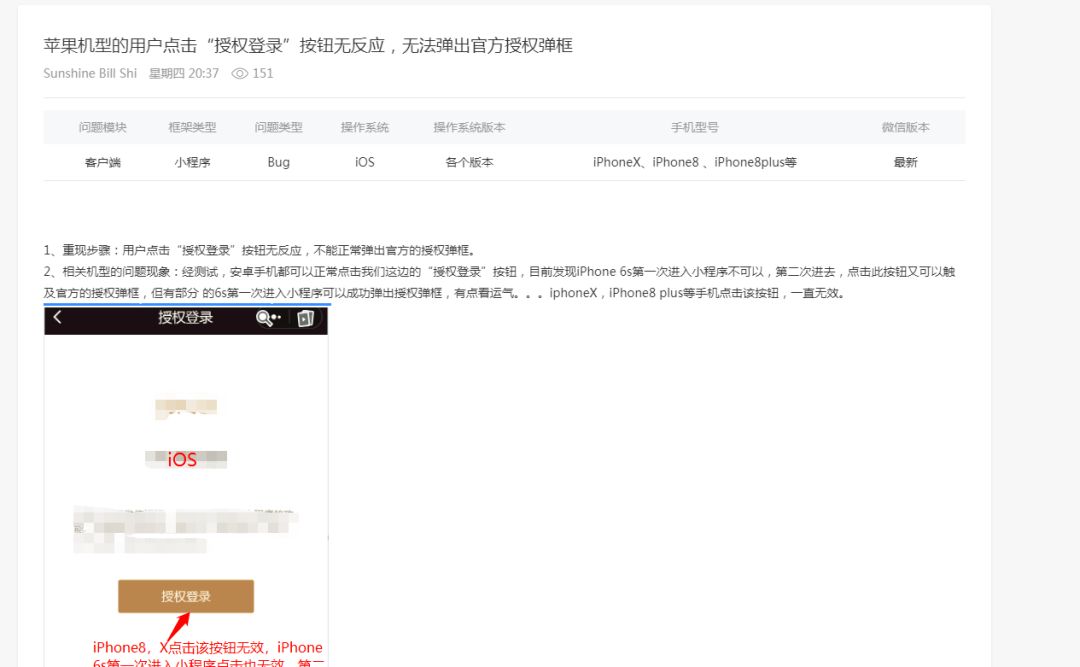Click the 操作系统版本 column header

[469, 127]
